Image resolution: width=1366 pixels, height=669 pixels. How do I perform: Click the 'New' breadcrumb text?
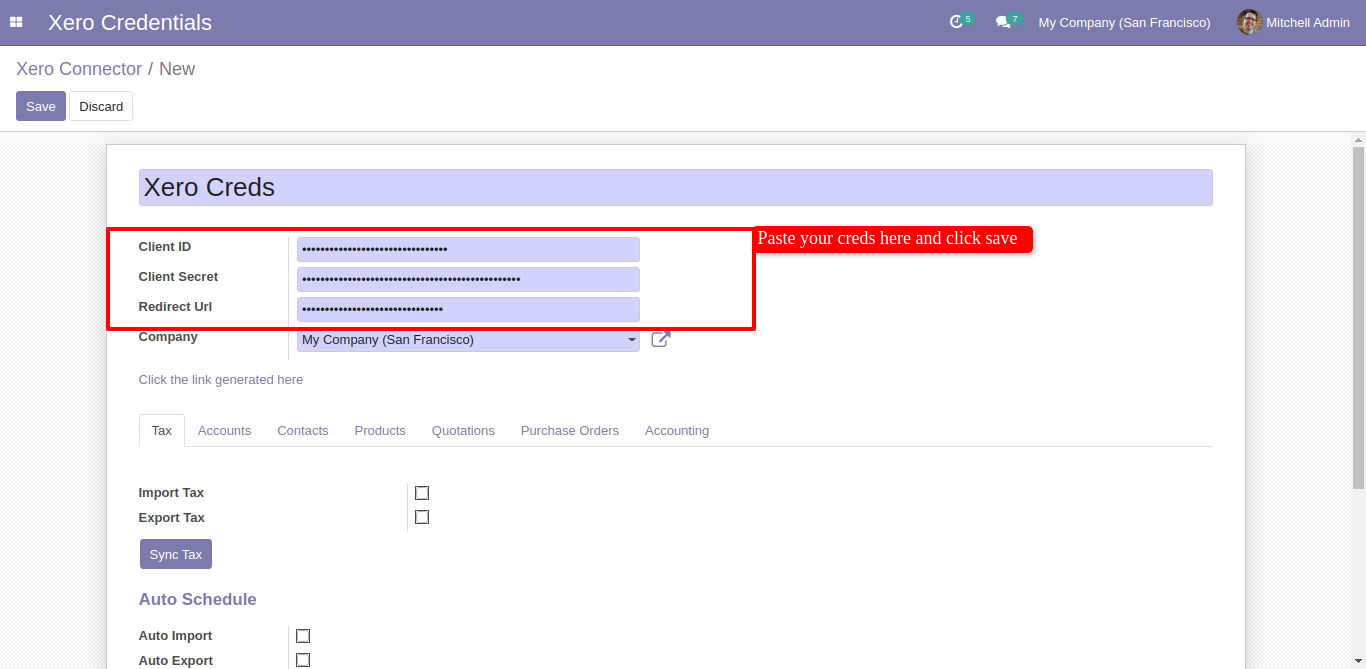pyautogui.click(x=177, y=69)
